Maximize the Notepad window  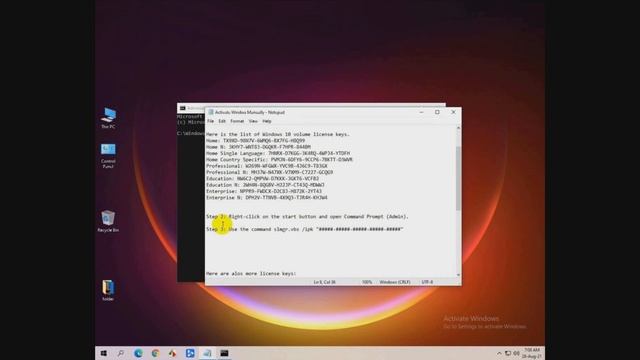click(x=437, y=112)
